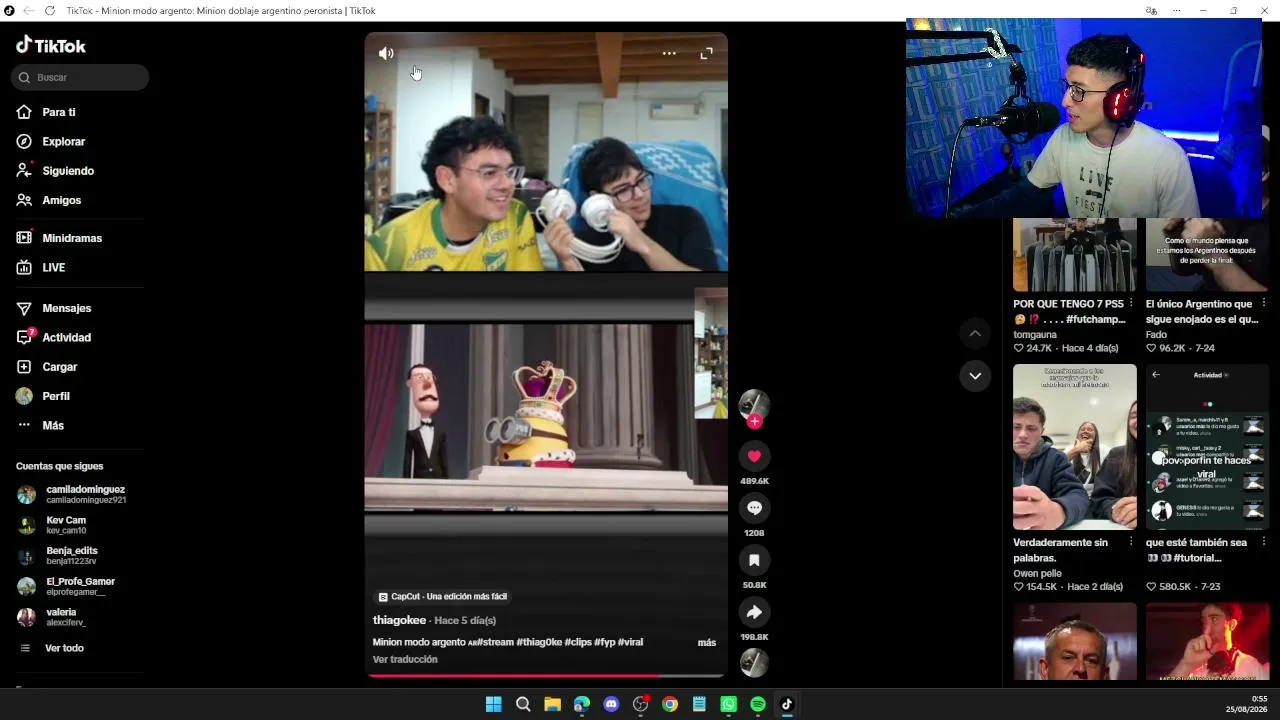Open Windows Search from the taskbar

click(x=523, y=704)
